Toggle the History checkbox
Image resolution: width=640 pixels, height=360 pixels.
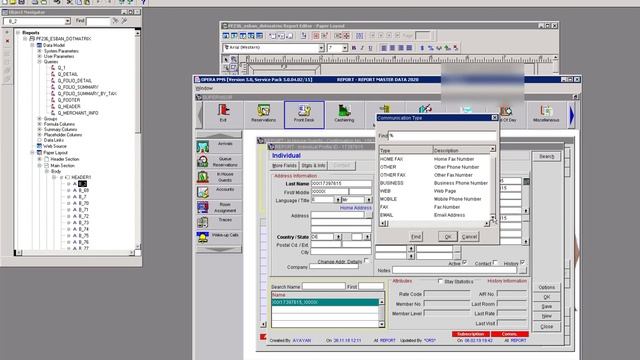522,262
